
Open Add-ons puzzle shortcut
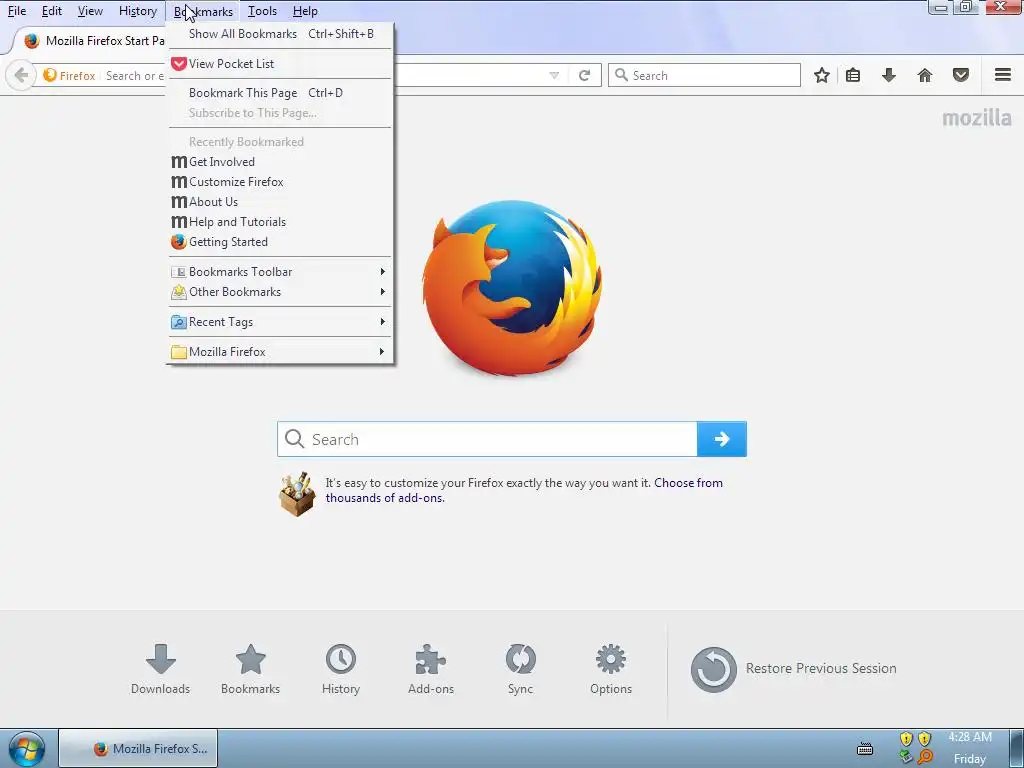tap(431, 669)
